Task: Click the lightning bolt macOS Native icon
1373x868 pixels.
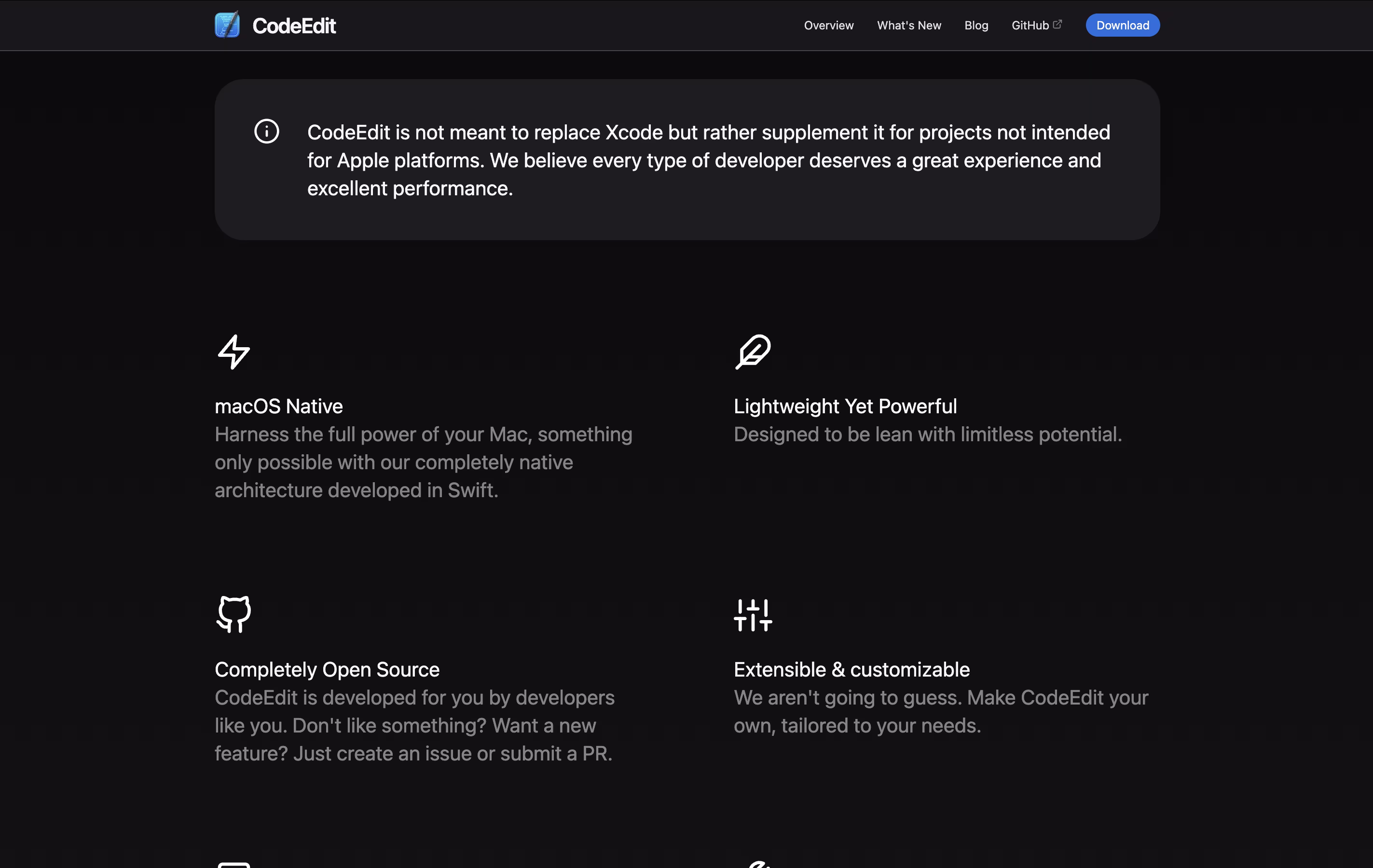Action: tap(234, 352)
